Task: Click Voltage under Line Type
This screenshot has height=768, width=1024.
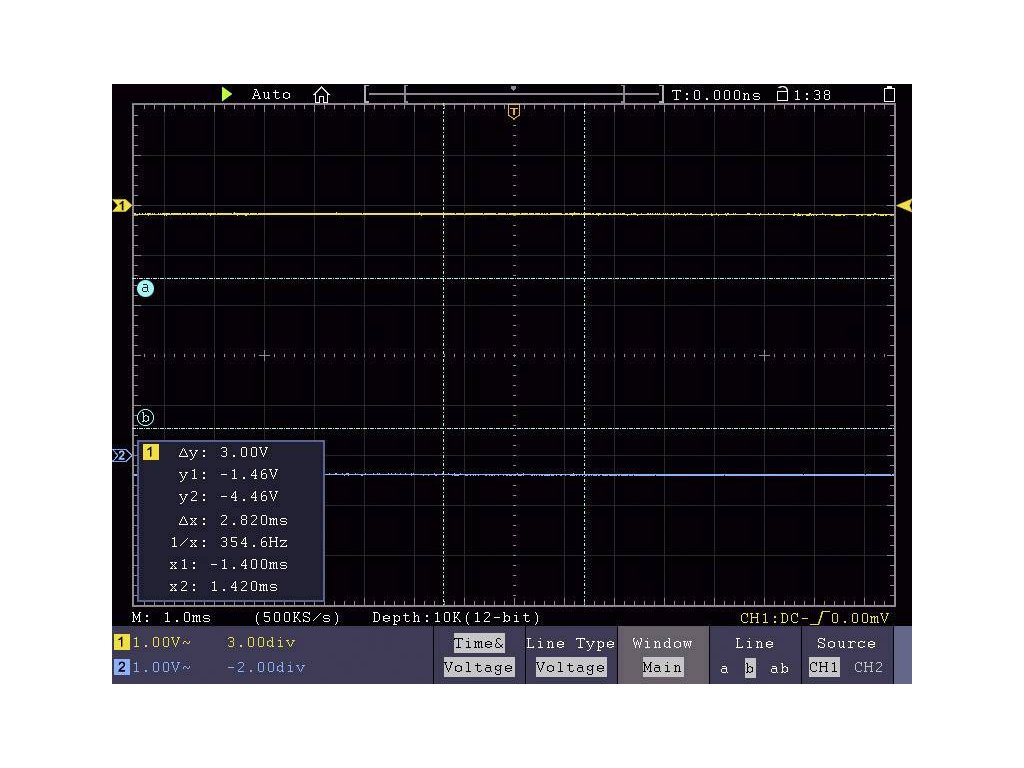Action: pos(570,667)
